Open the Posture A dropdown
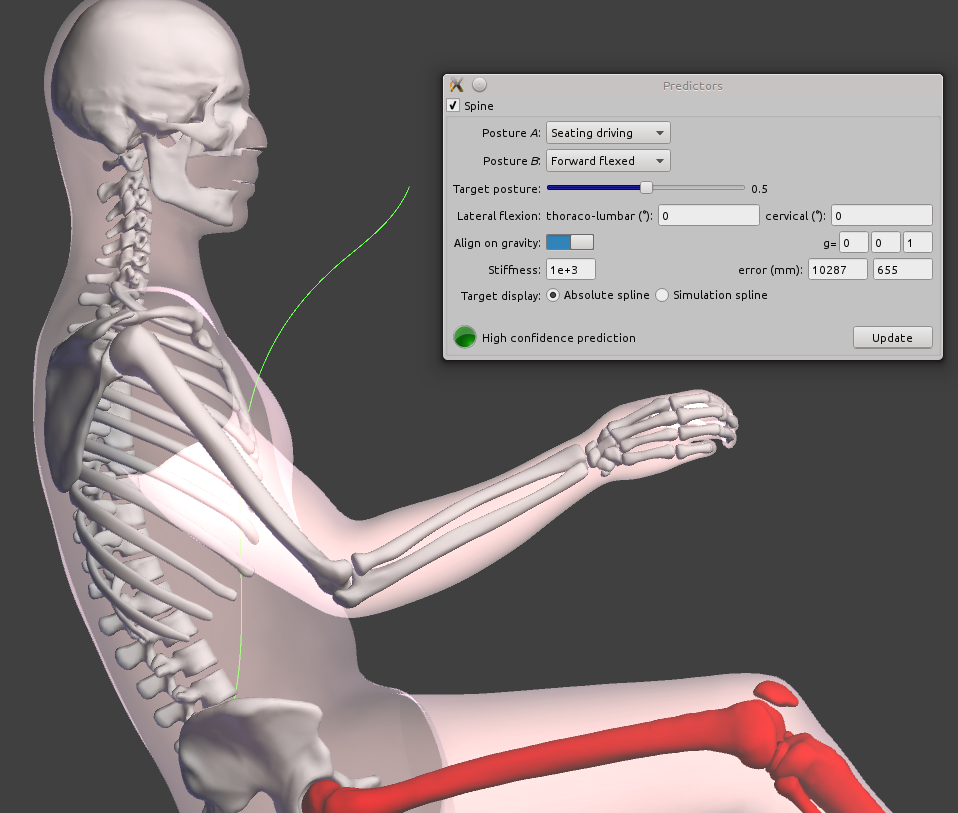This screenshot has height=813, width=958. click(x=608, y=133)
